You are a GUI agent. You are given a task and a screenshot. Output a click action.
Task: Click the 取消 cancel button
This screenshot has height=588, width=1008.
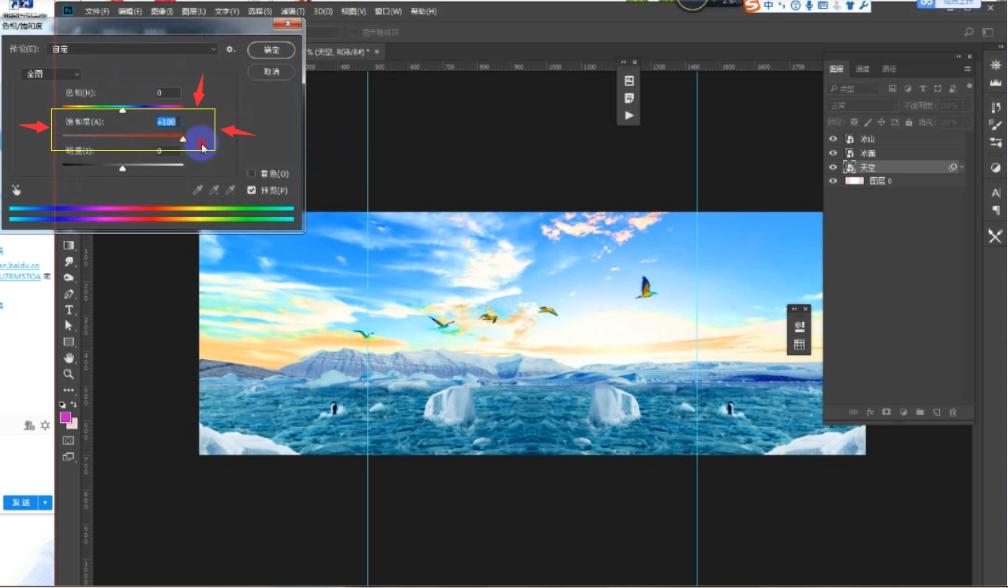270,72
